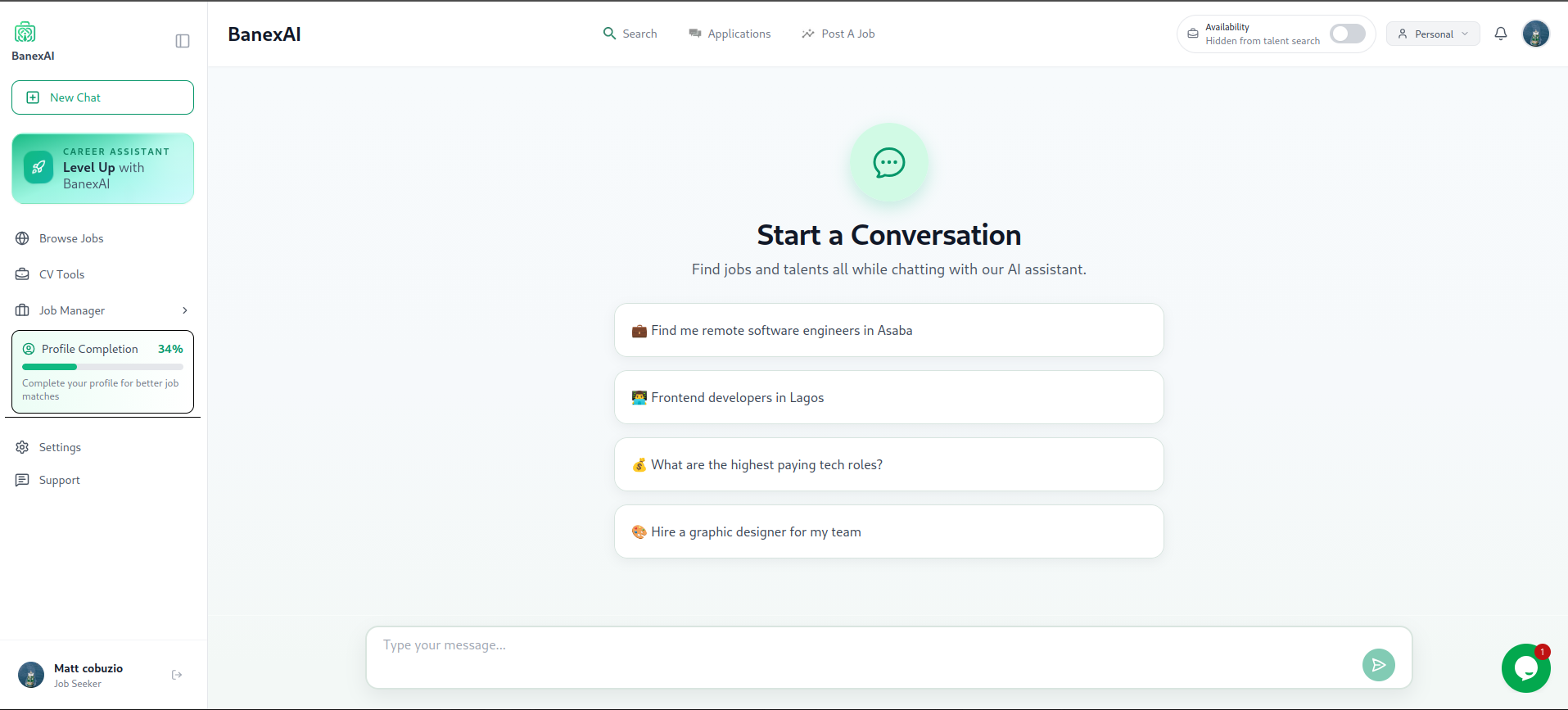
Task: Open the Personal account dropdown
Action: click(x=1433, y=34)
